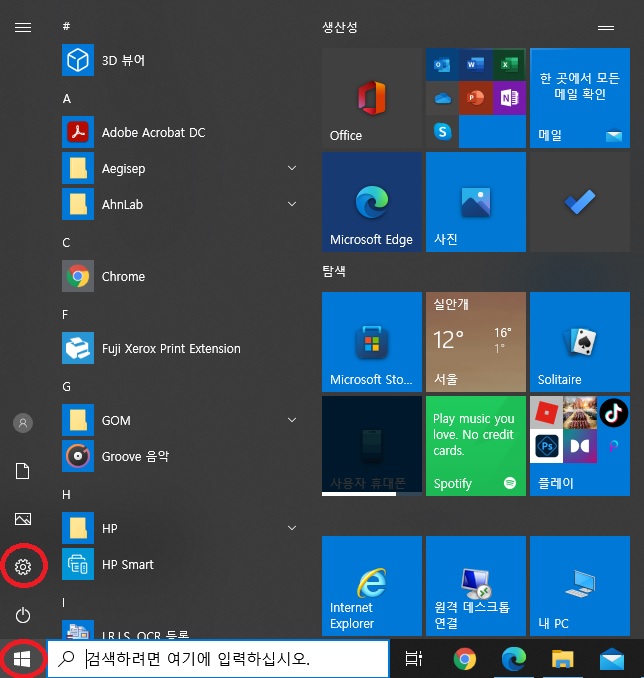This screenshot has width=644, height=678.
Task: Open the Power options button
Action: pos(23,615)
